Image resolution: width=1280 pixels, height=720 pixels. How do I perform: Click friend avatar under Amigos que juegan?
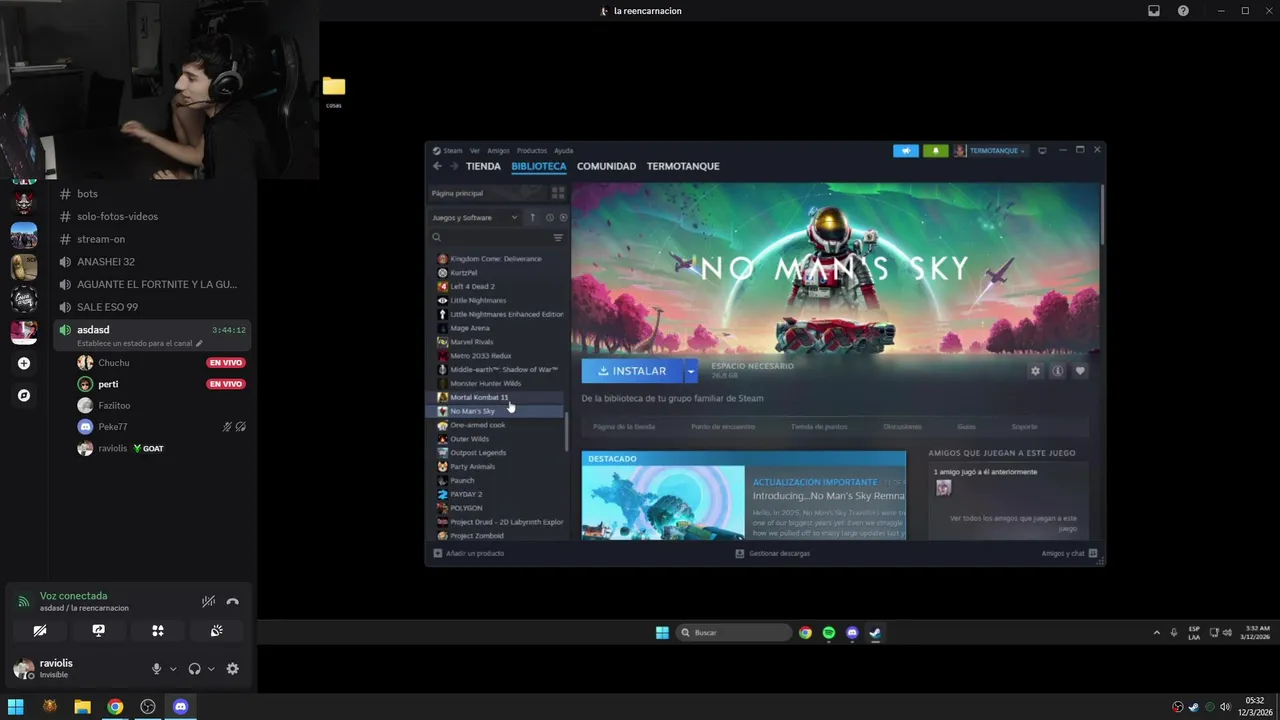tap(943, 488)
